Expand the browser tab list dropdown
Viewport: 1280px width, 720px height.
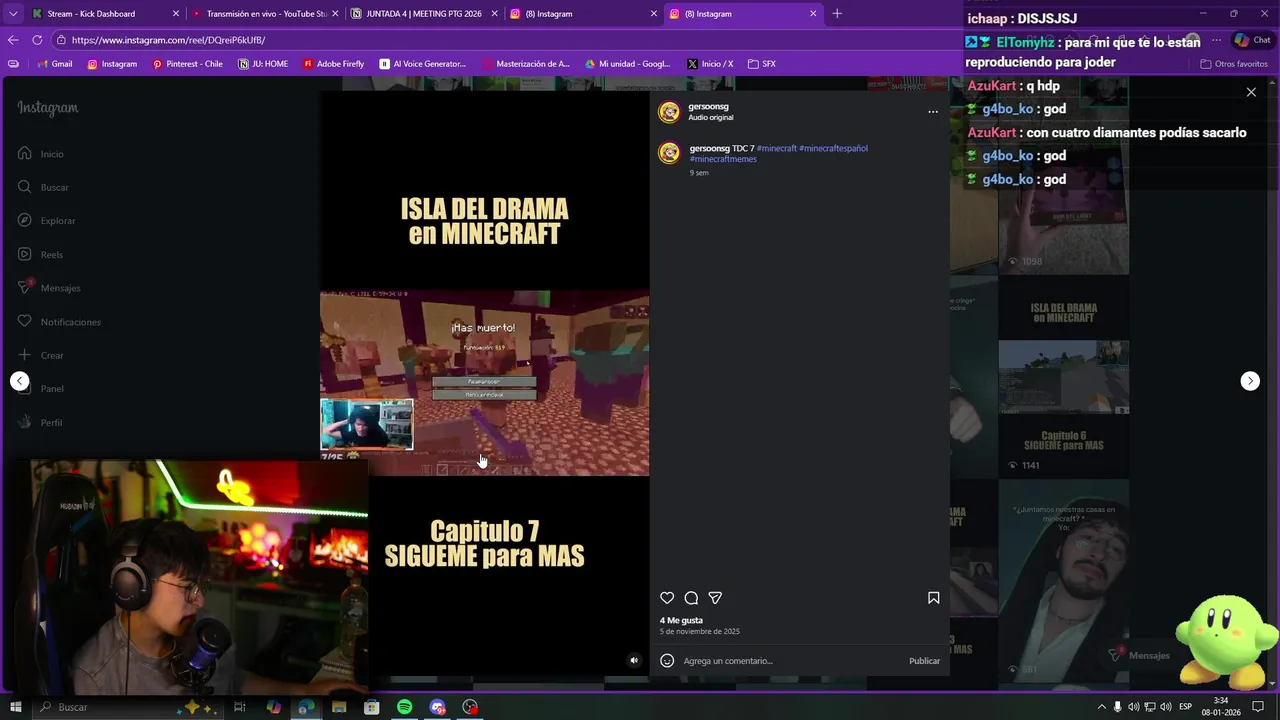point(13,14)
